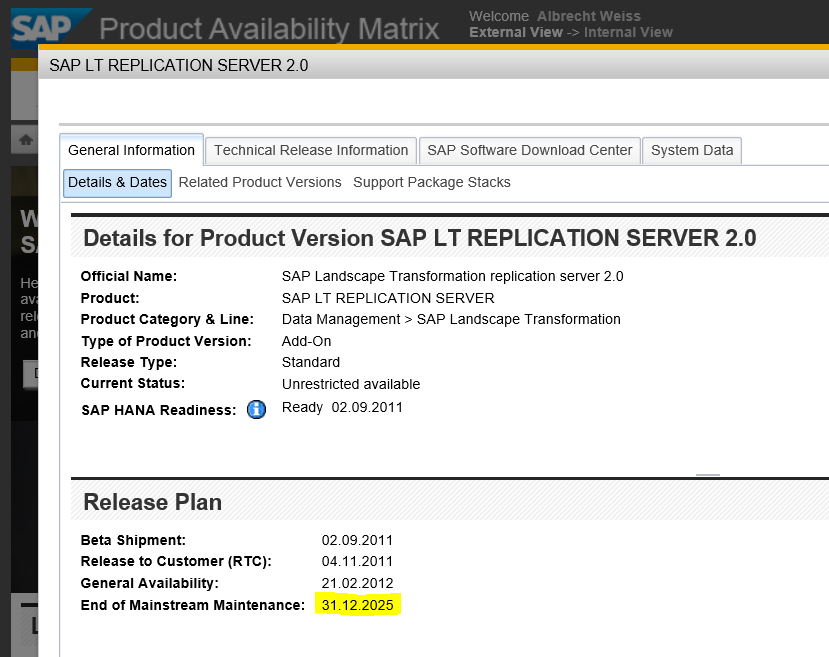
Task: Click the Albrecht Weiss username link
Action: click(588, 16)
